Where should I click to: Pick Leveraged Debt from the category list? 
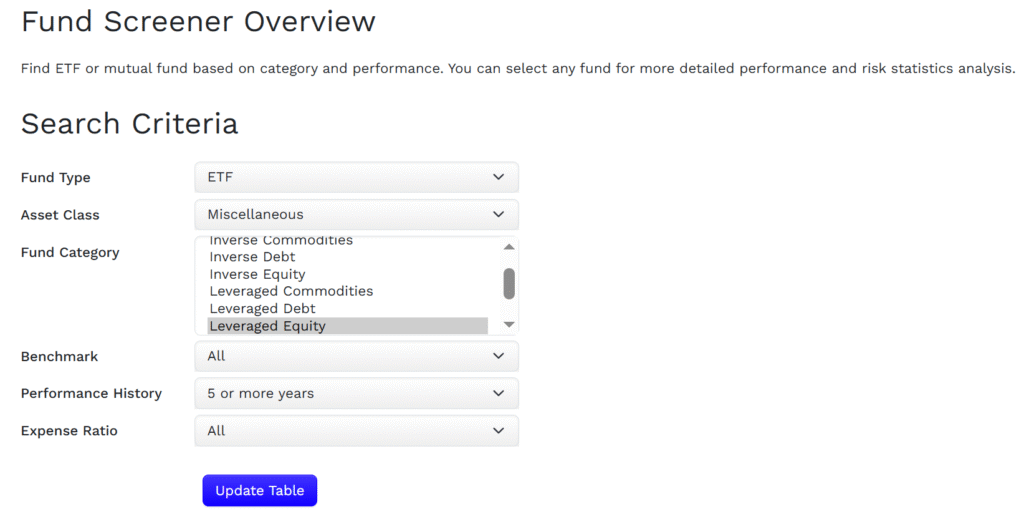tap(262, 308)
